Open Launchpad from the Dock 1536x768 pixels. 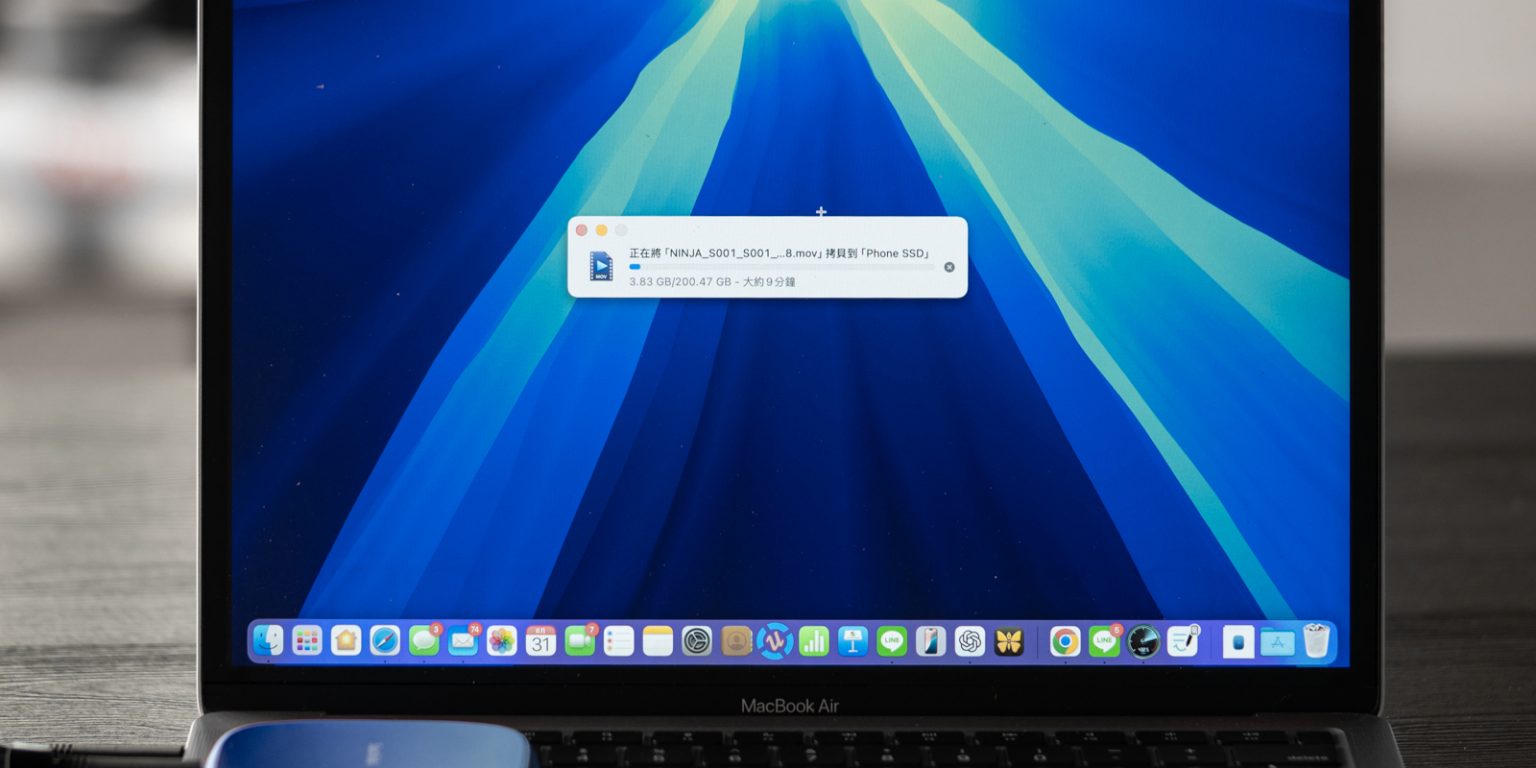[x=307, y=641]
